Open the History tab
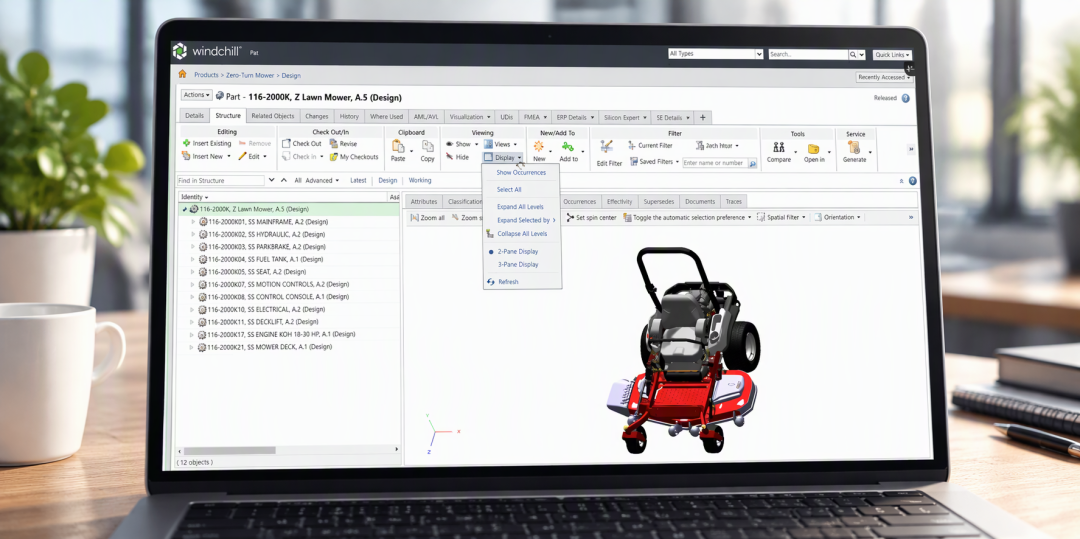This screenshot has height=539, width=1080. tap(349, 117)
